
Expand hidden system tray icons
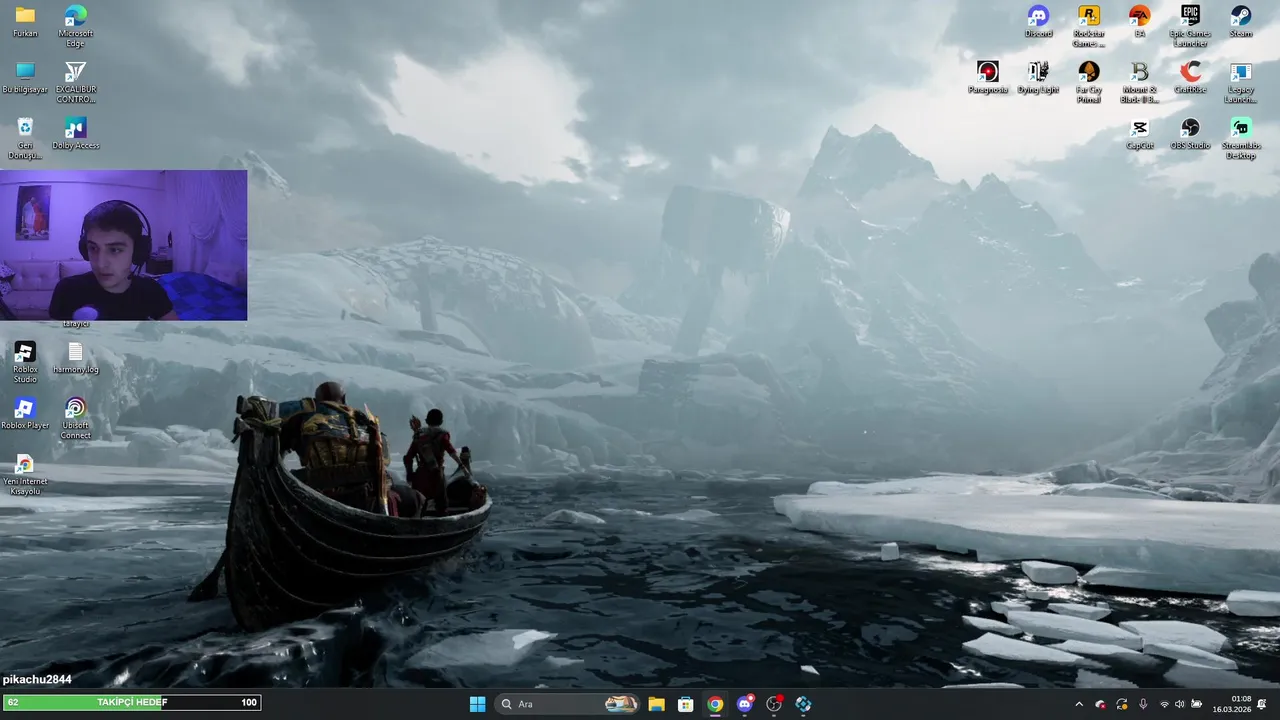point(1078,704)
